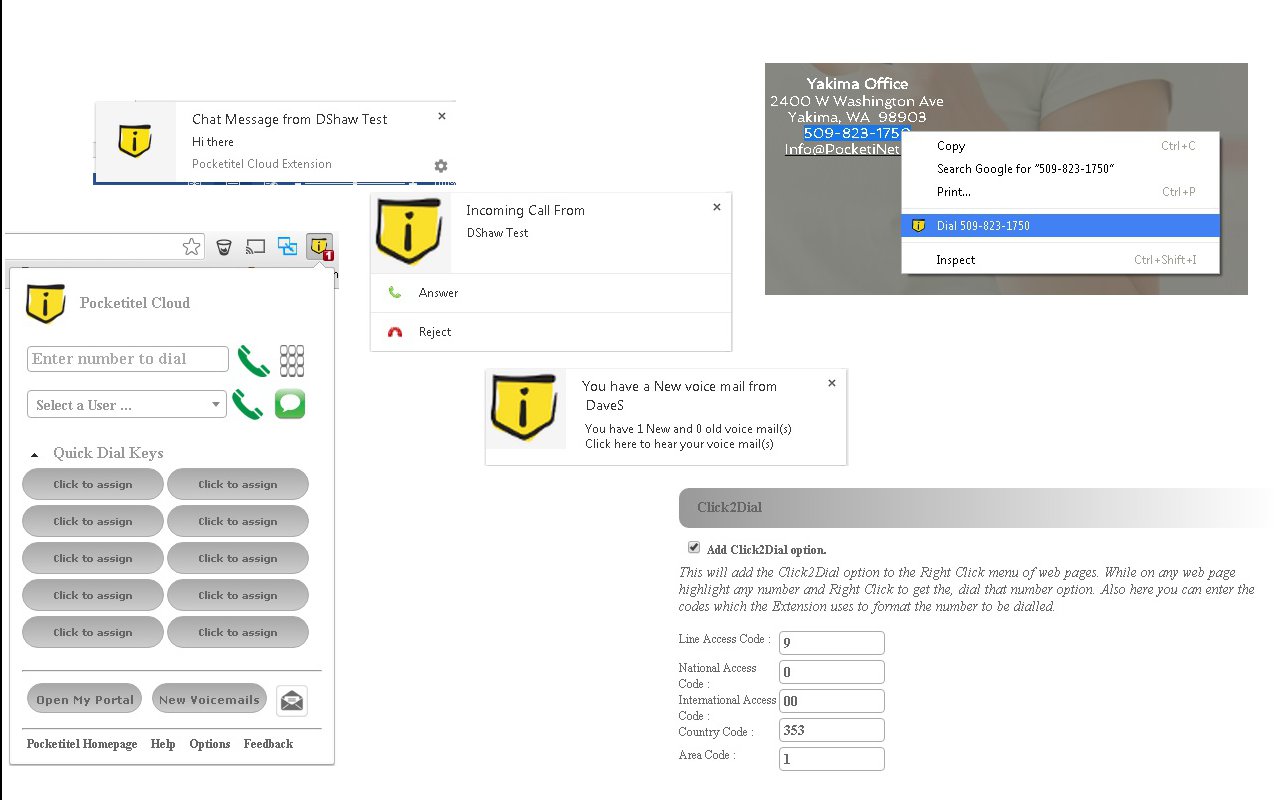Toggle the Add Click2Dial option checkbox
Screen dimensions: 1280x800
[x=694, y=547]
